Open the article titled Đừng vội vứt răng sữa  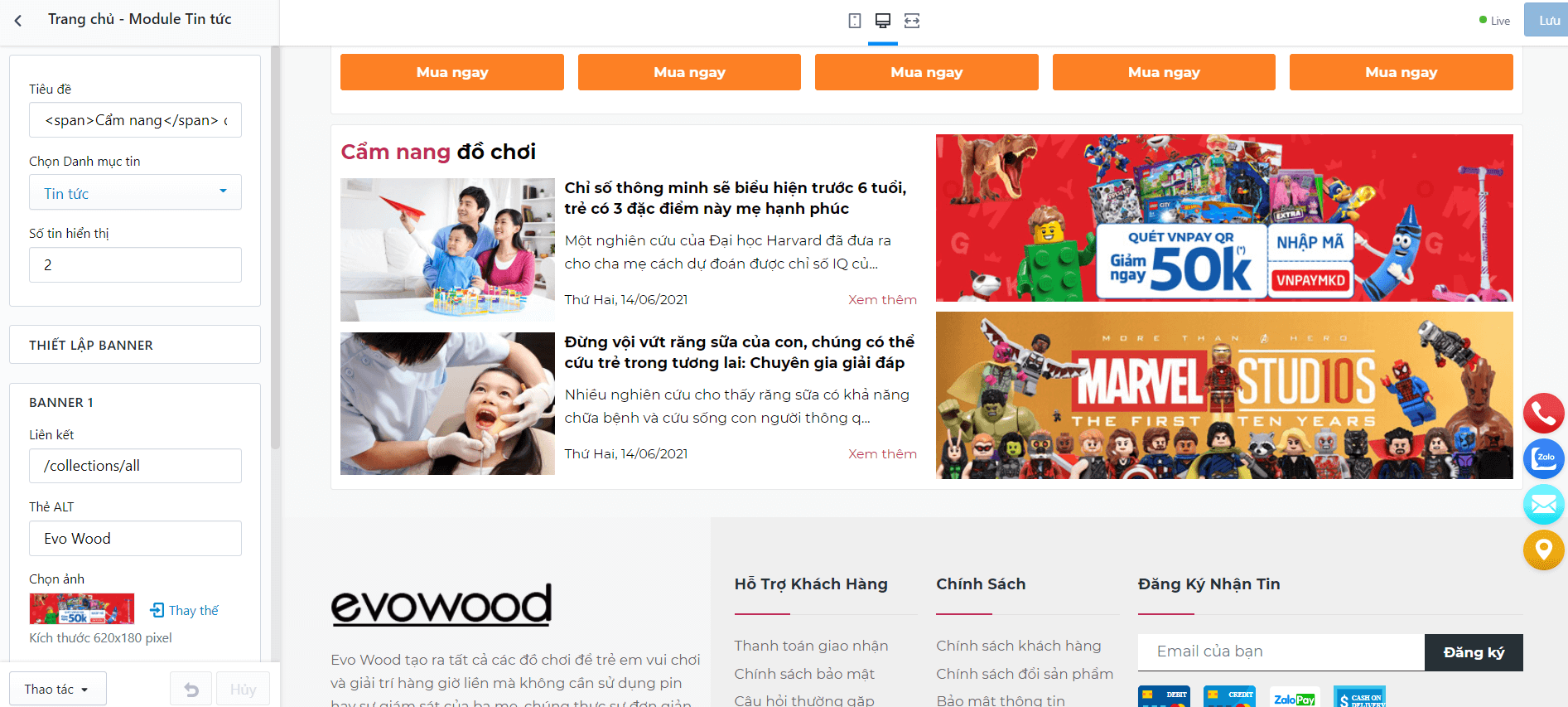coord(740,352)
